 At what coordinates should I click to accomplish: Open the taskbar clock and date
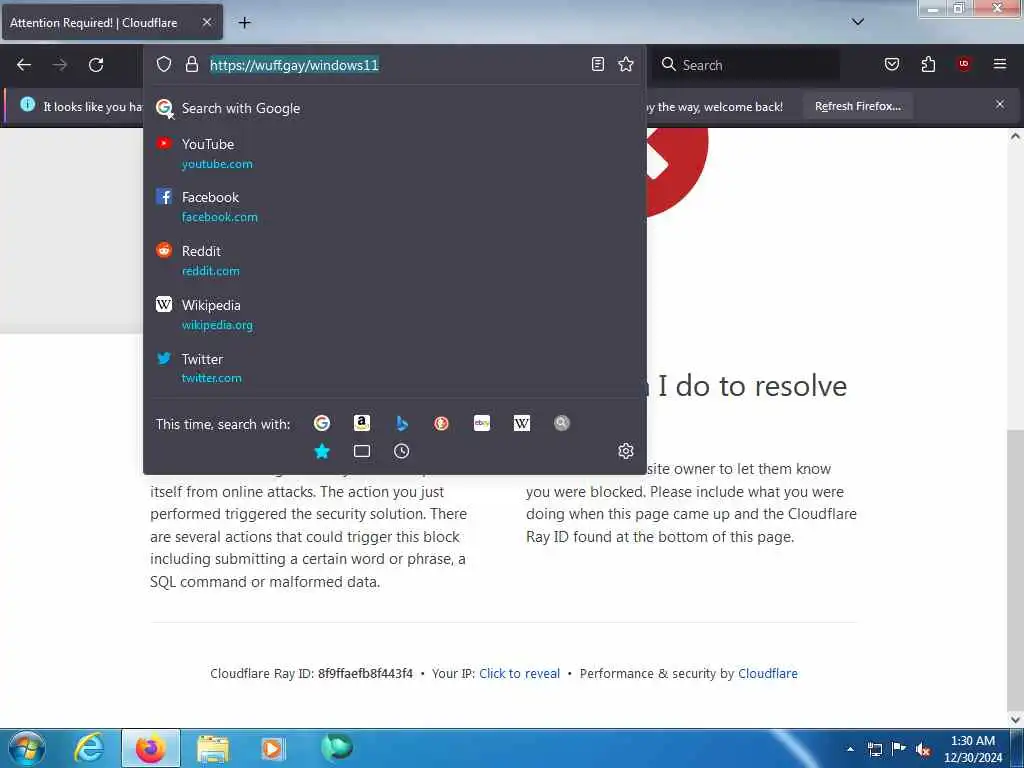tap(973, 749)
